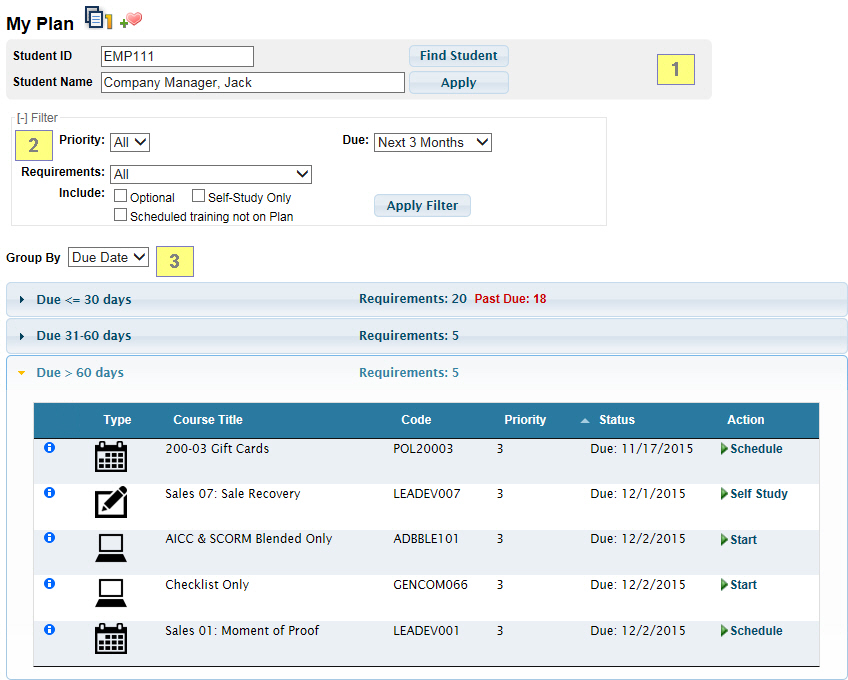Screen dimensions: 848x680
Task: Open the Priority dropdown
Action: pyautogui.click(x=130, y=143)
